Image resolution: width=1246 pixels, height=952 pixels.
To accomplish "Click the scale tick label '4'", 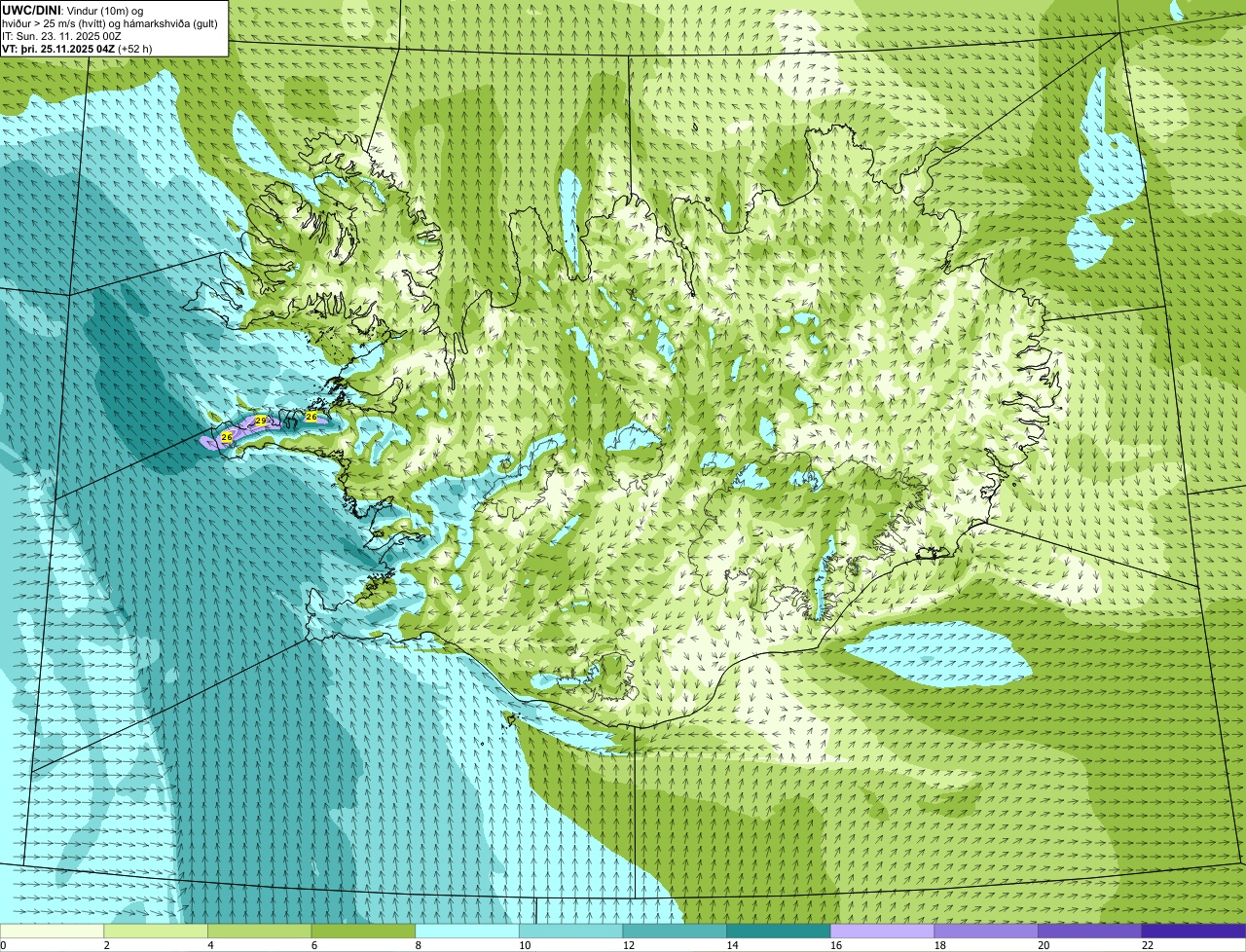I will (210, 945).
